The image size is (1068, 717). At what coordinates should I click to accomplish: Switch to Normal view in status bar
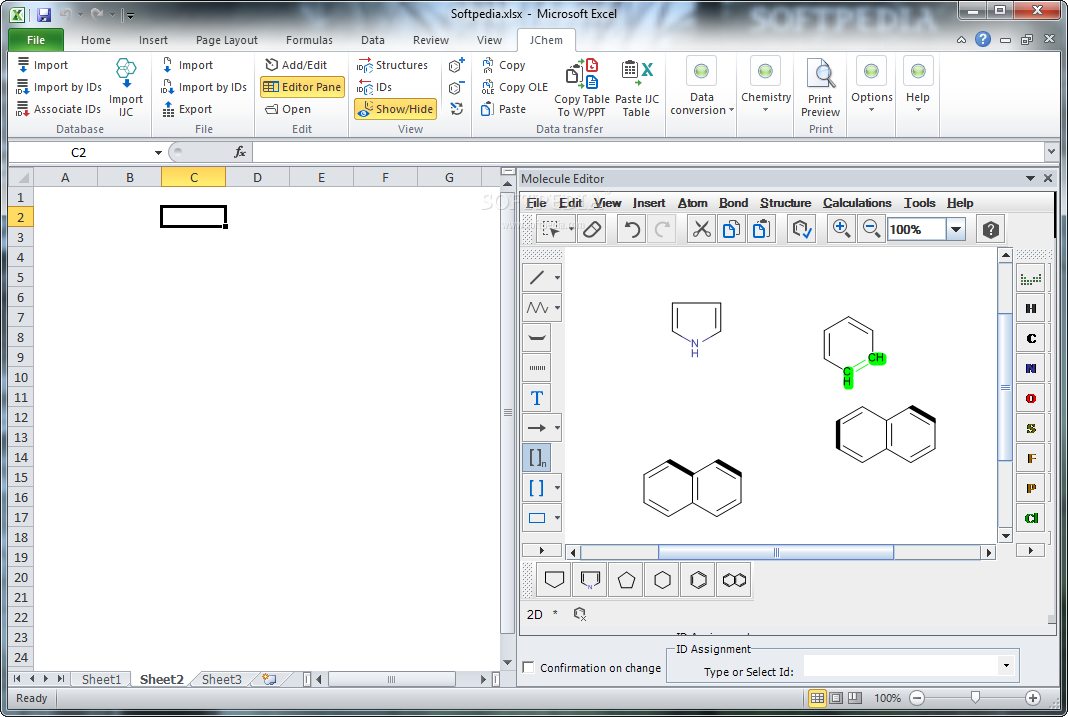tap(817, 698)
